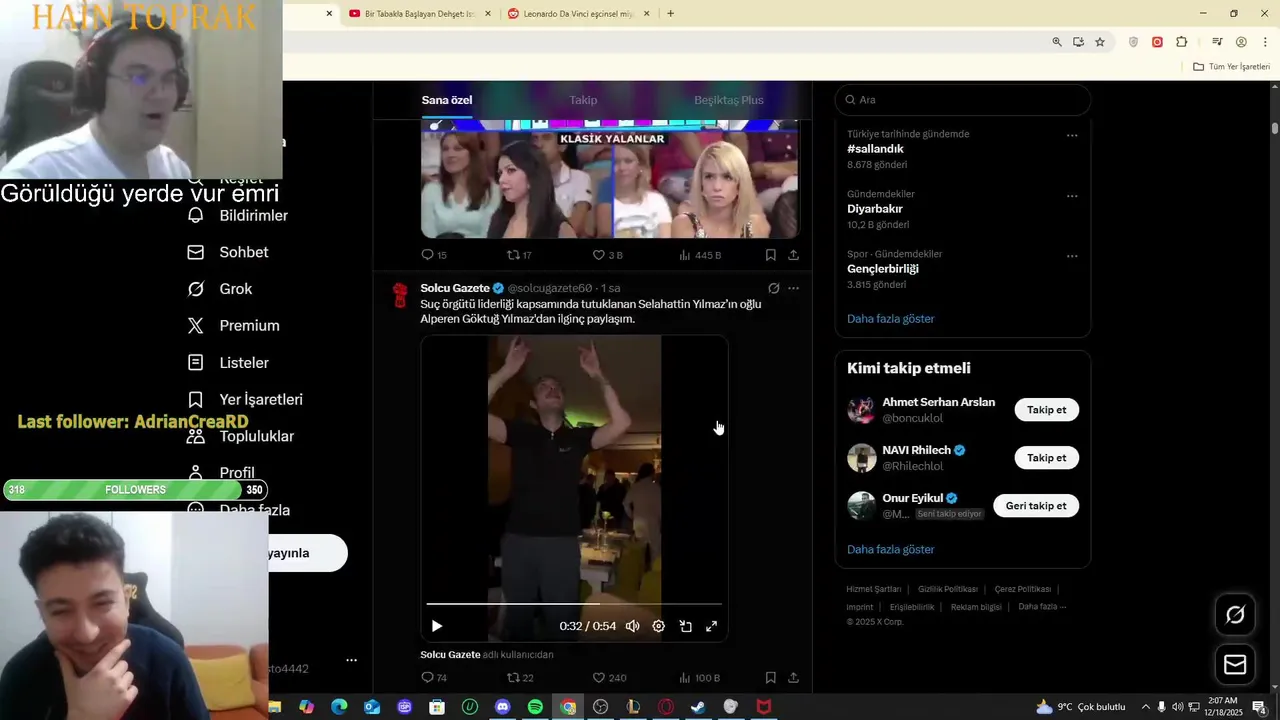
Task: Open account menu dots beside profile name
Action: click(x=351, y=660)
